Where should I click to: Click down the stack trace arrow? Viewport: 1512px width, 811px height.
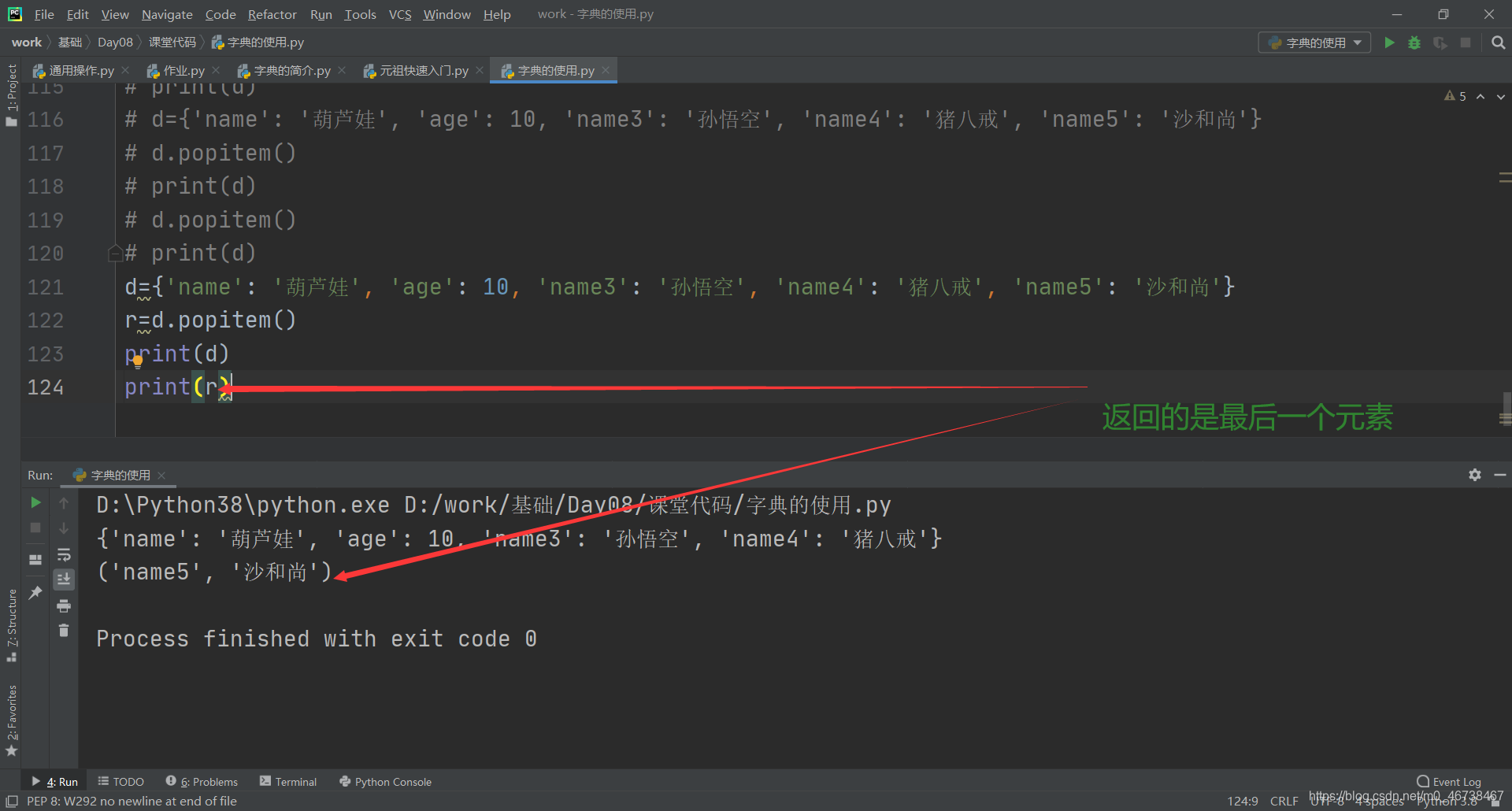click(64, 528)
